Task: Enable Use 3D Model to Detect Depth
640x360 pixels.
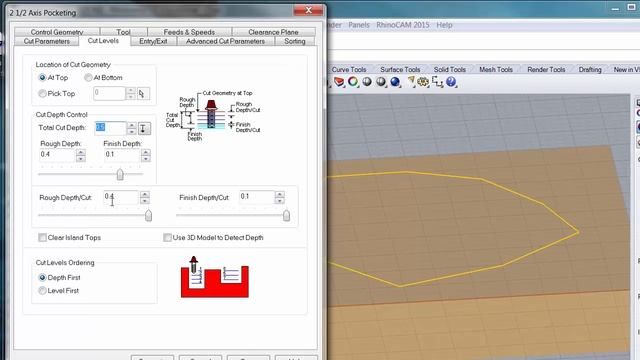Action: point(167,238)
